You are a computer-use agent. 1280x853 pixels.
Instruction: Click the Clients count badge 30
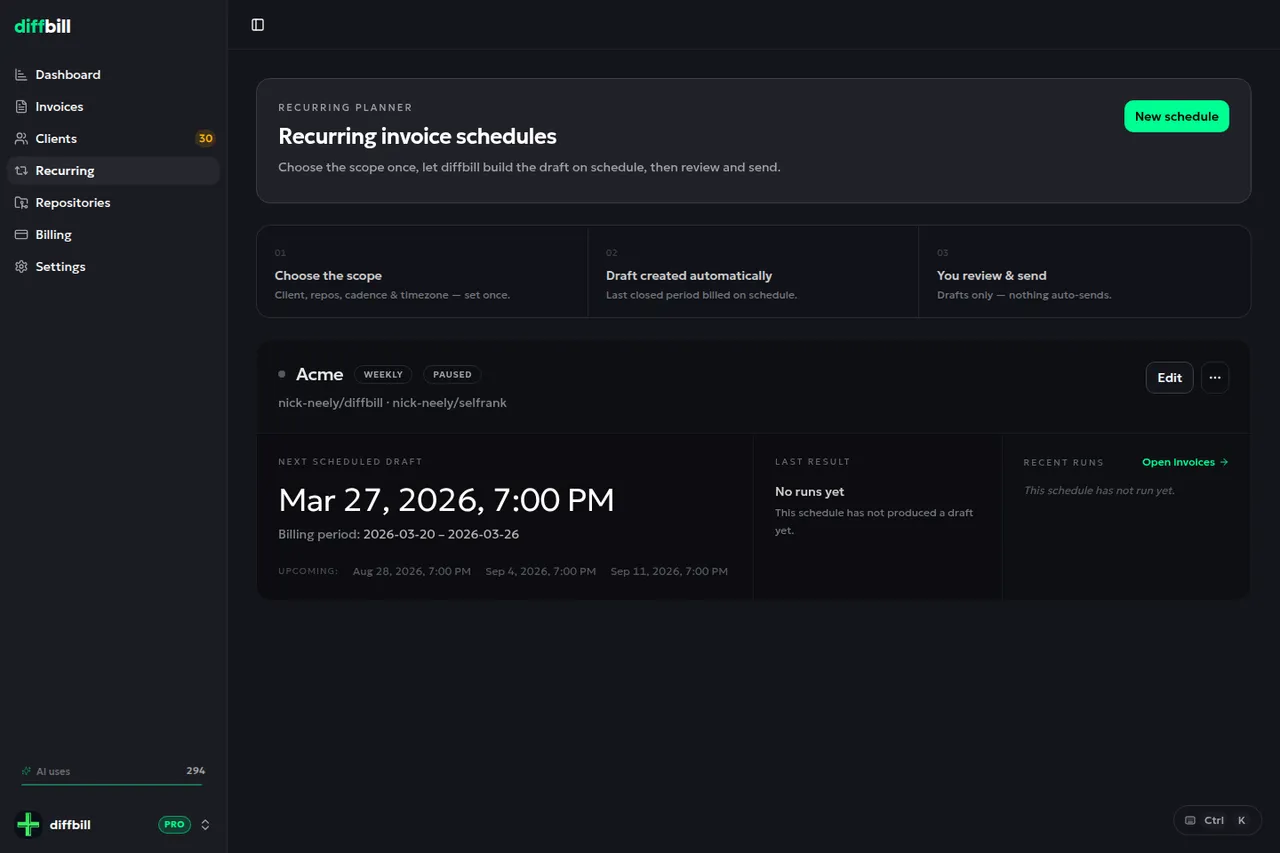coord(205,139)
